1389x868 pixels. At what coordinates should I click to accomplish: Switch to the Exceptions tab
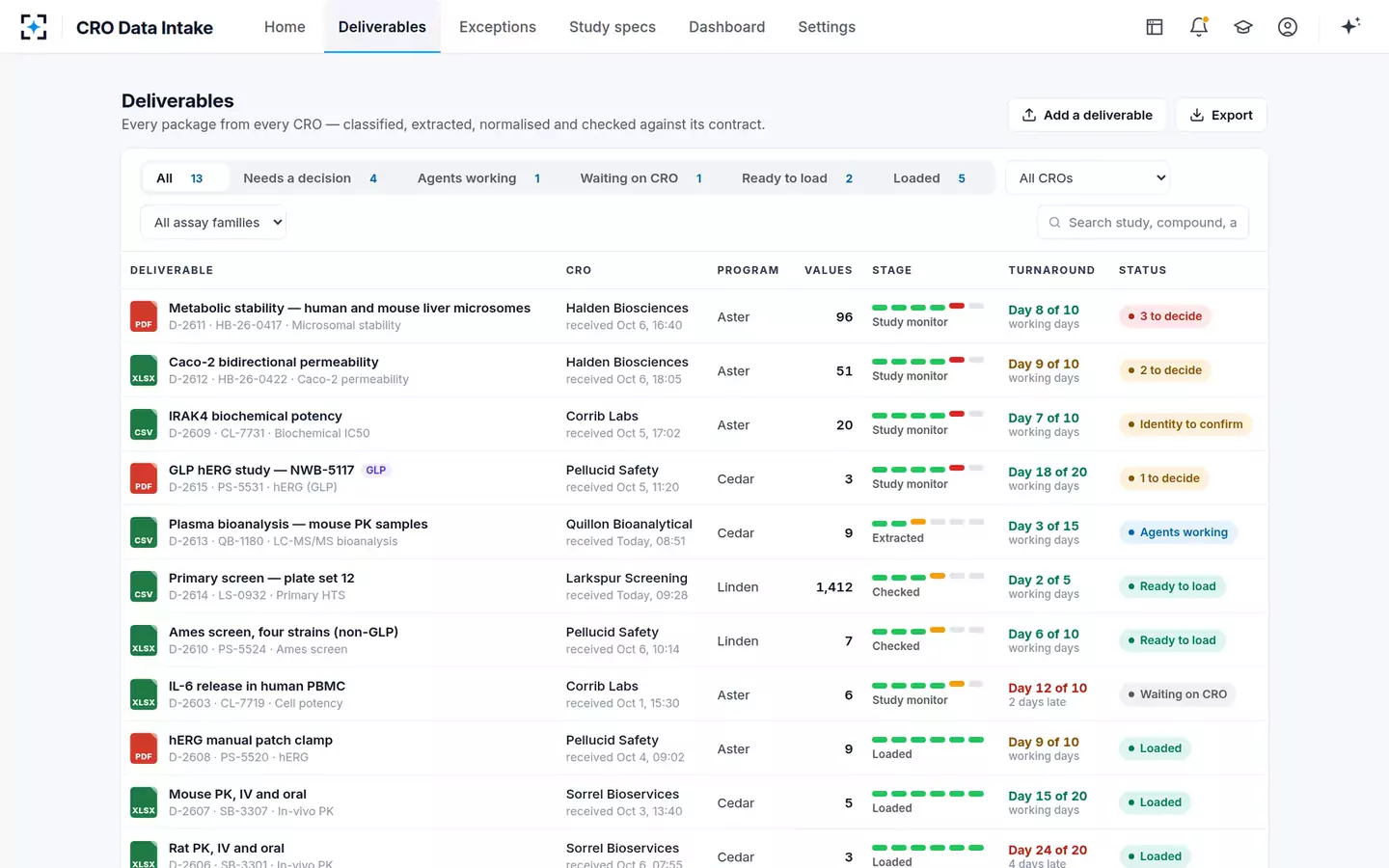pyautogui.click(x=498, y=27)
